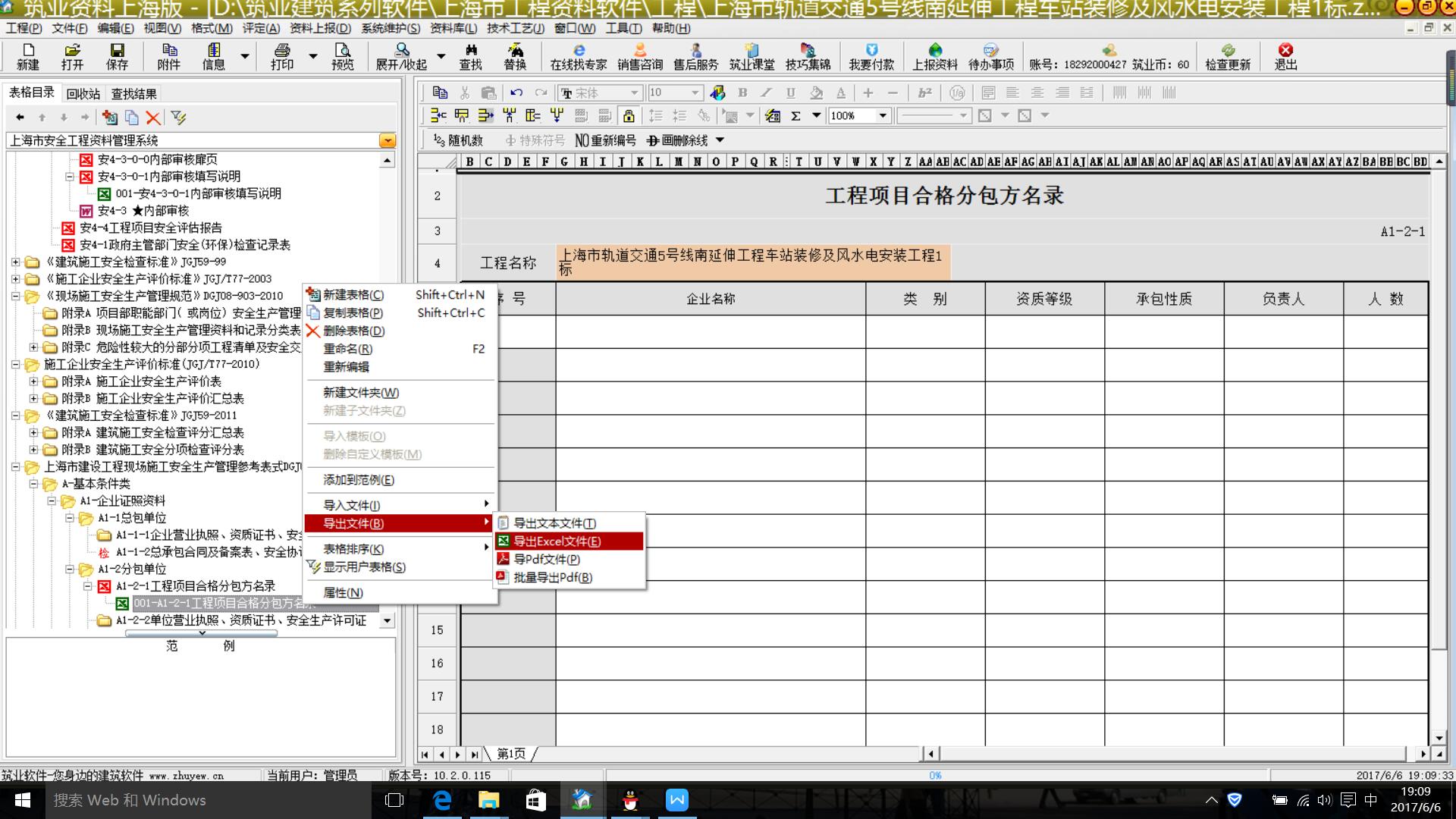Click the 检查更新 update icon
This screenshot has height=819, width=1456.
click(1227, 56)
